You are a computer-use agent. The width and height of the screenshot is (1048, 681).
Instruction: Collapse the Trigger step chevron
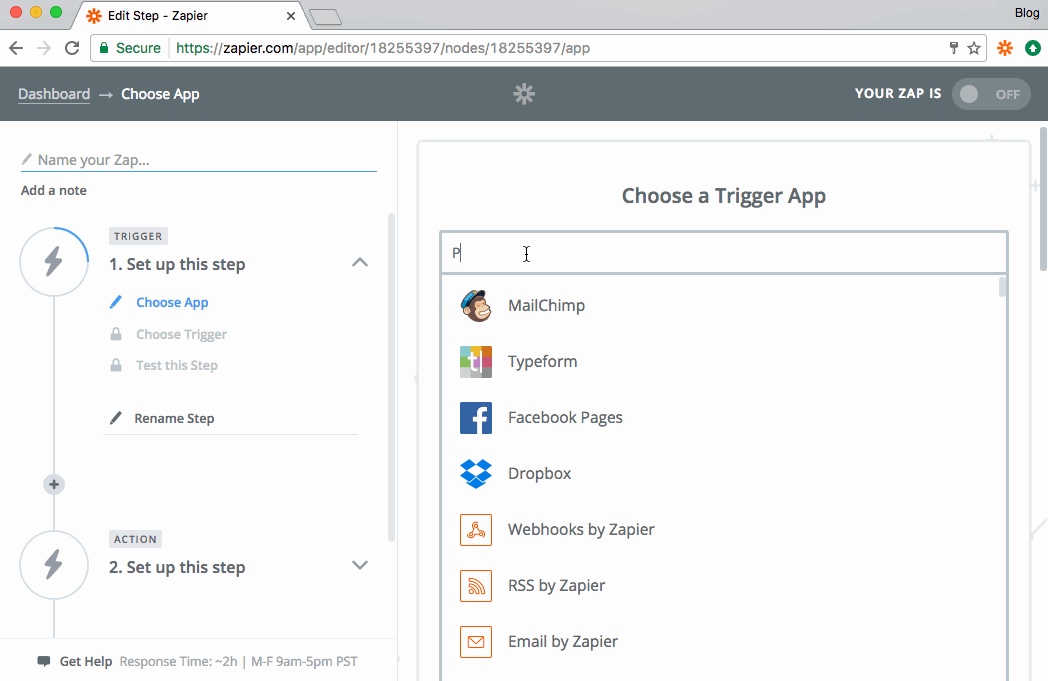coord(360,262)
